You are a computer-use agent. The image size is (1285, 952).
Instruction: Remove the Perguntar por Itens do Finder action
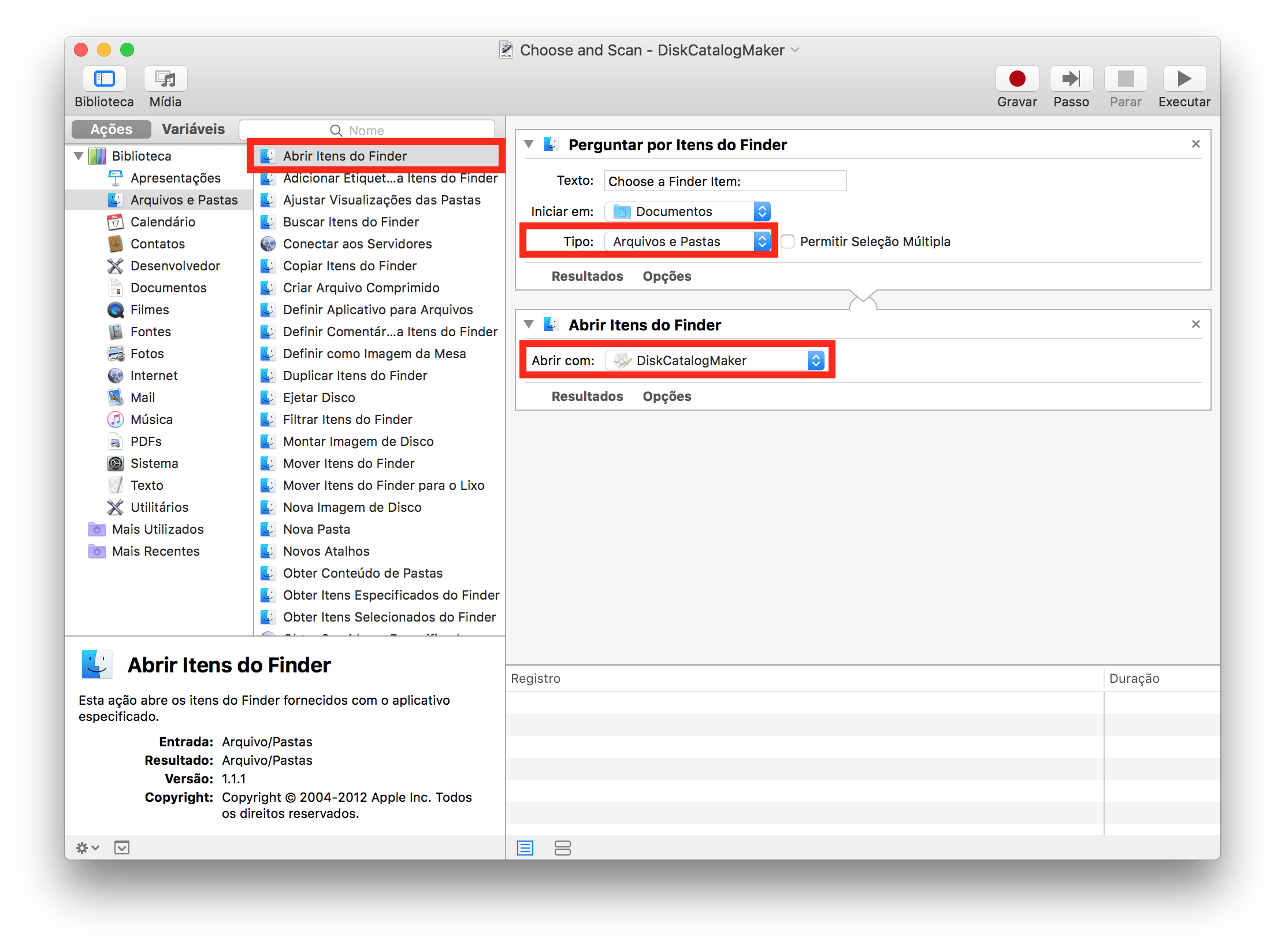pyautogui.click(x=1196, y=144)
